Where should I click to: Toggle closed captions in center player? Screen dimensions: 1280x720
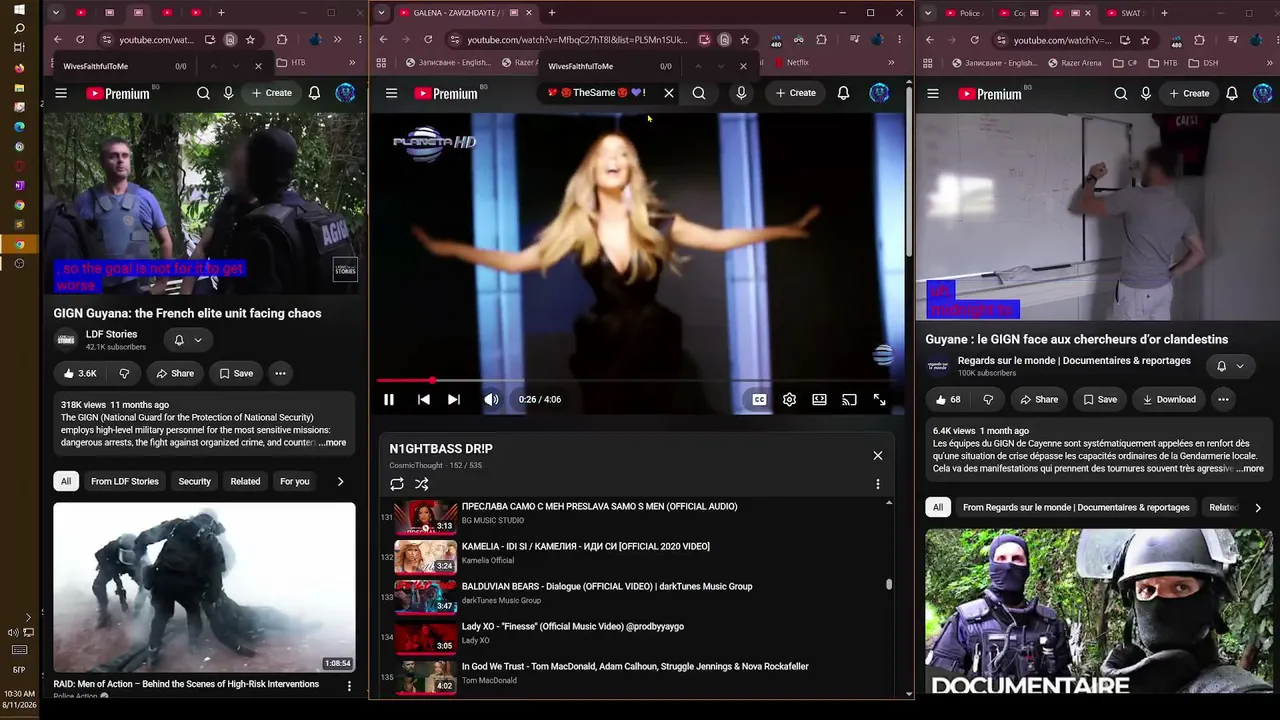(x=759, y=399)
